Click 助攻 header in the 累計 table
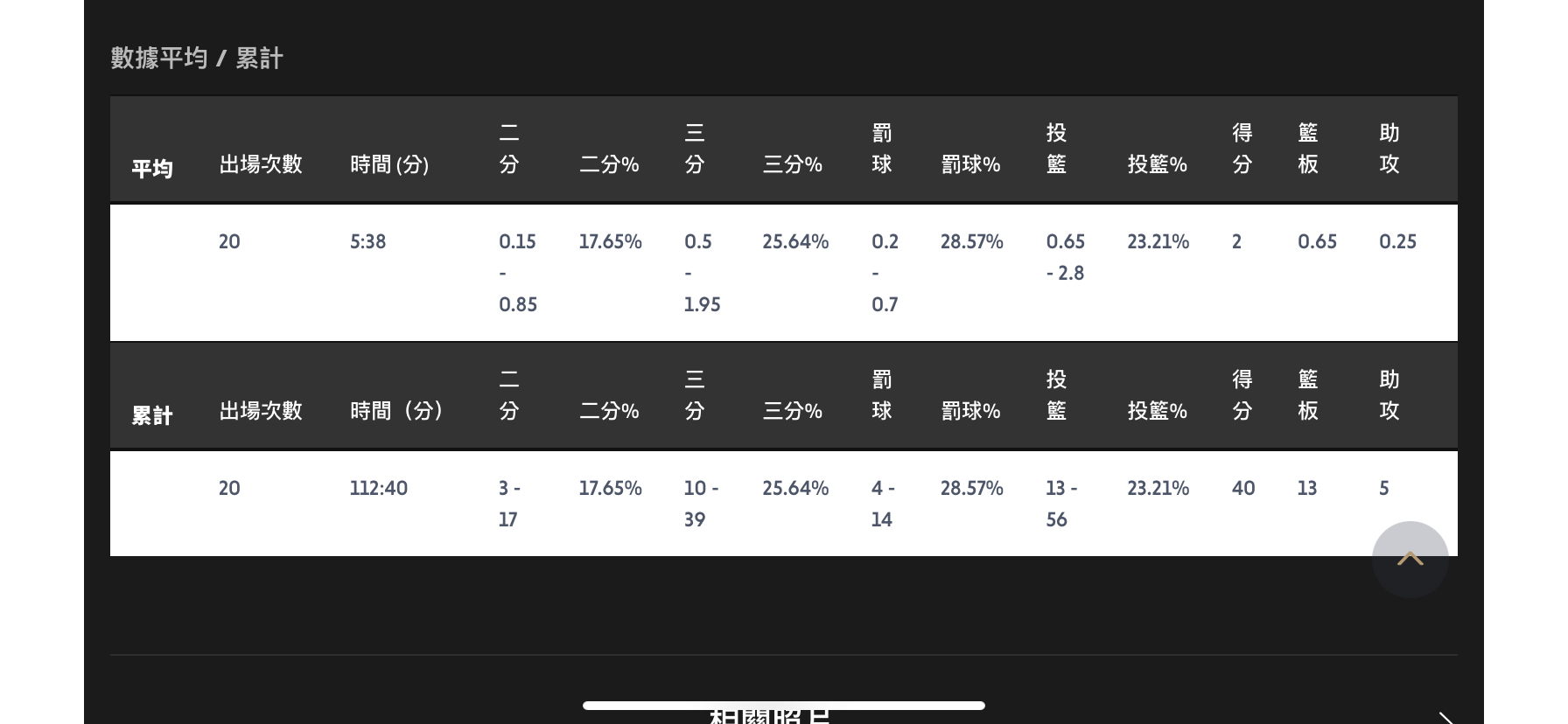1568x724 pixels. coord(1389,395)
